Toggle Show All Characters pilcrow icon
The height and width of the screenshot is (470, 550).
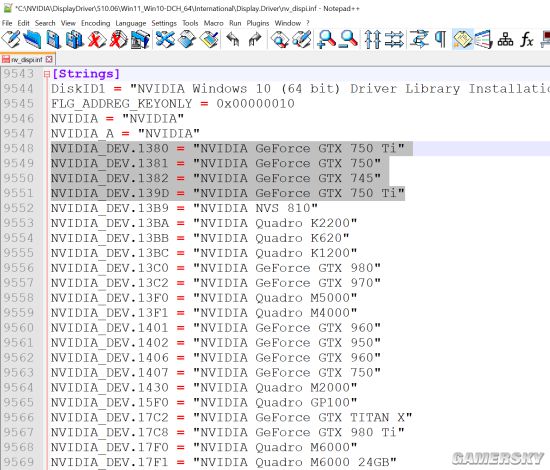(441, 39)
